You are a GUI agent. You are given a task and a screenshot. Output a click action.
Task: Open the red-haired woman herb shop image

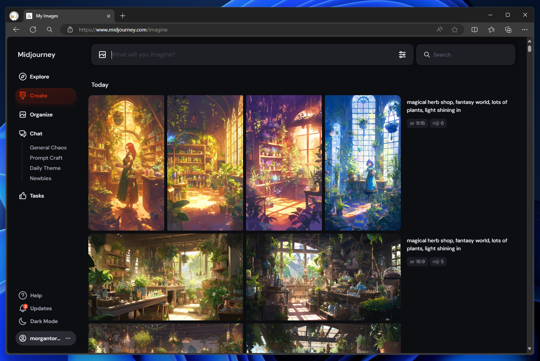coord(126,163)
